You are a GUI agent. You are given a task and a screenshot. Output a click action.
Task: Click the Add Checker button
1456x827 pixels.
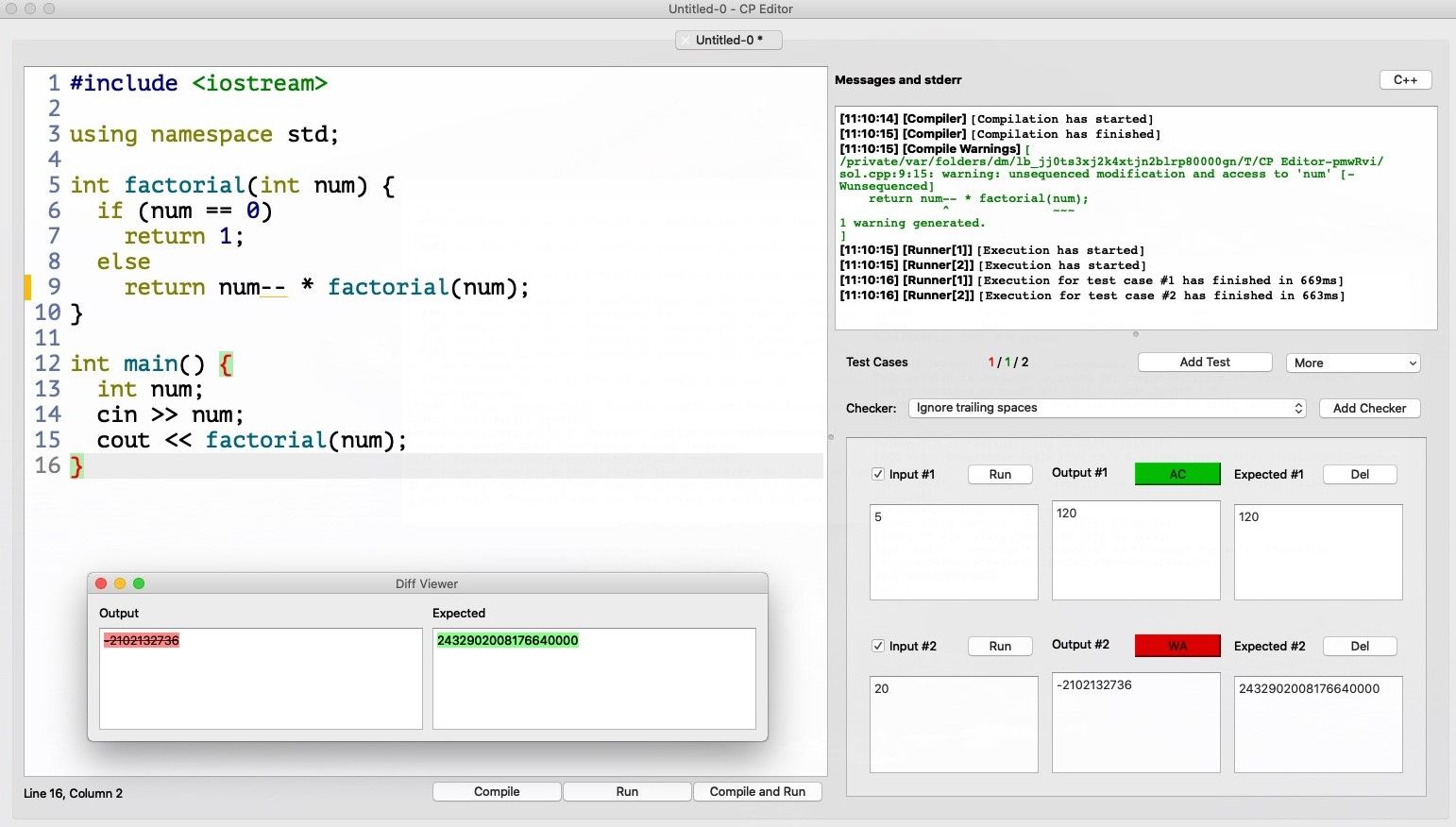pyautogui.click(x=1369, y=408)
